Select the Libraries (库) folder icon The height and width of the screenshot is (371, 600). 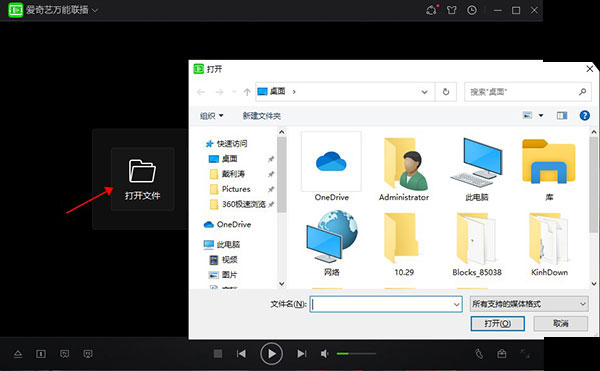click(549, 169)
